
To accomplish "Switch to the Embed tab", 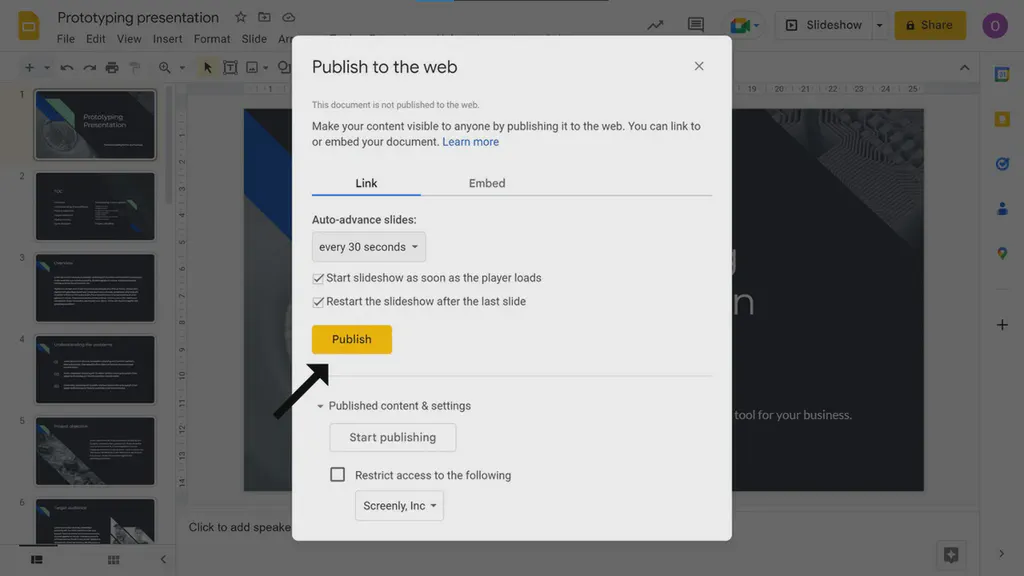I will coord(487,183).
